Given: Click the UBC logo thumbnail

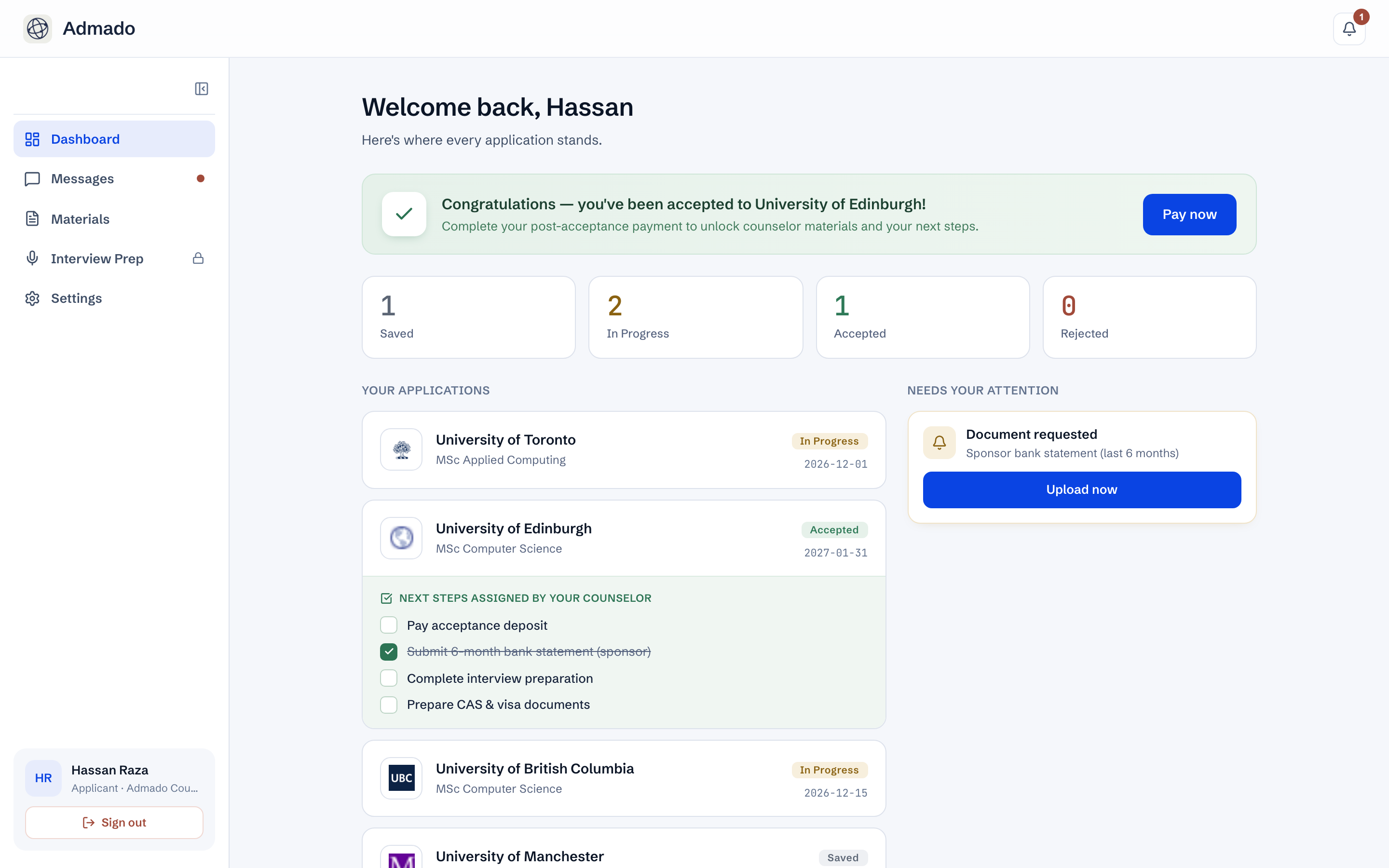Looking at the screenshot, I should [x=401, y=778].
